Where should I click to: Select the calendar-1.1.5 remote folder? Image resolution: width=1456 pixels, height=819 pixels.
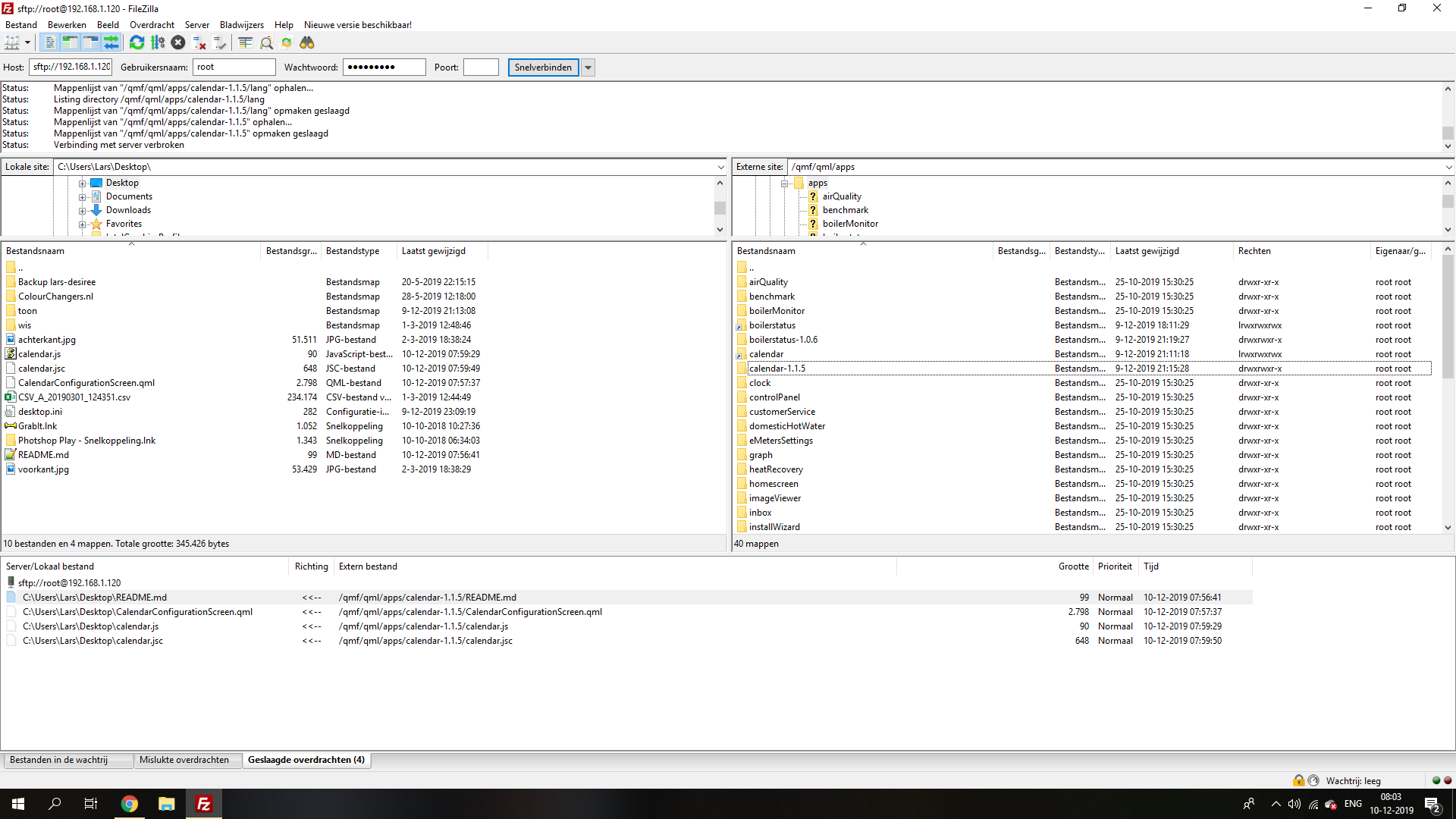click(x=1083, y=369)
